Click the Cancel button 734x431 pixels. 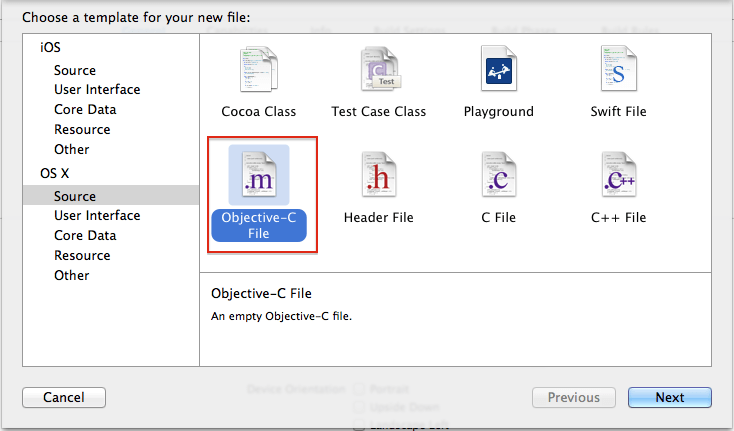(x=64, y=397)
